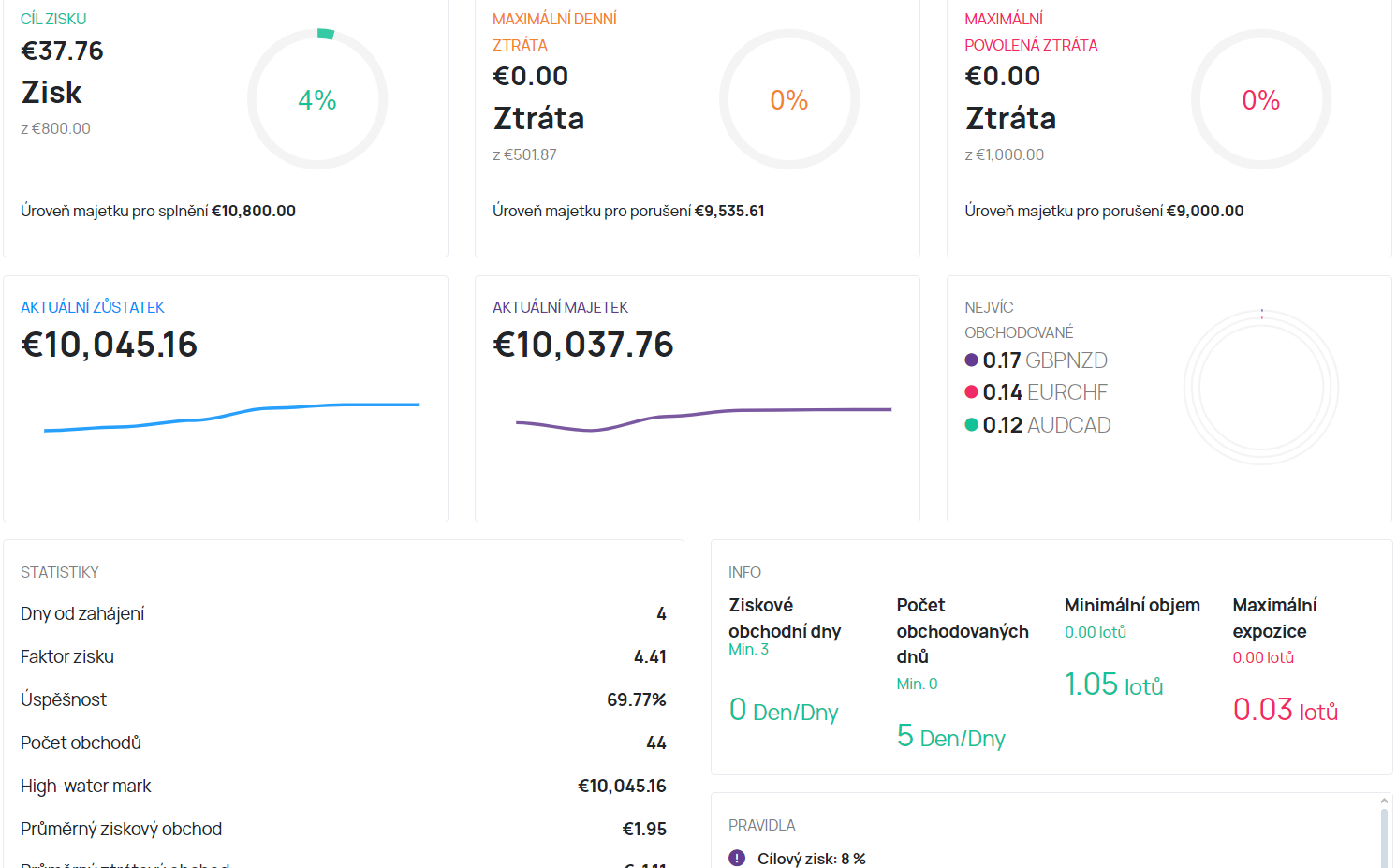Click the blue Aktuální zůstatek line chart
This screenshot has height=868, width=1397.
(x=231, y=416)
